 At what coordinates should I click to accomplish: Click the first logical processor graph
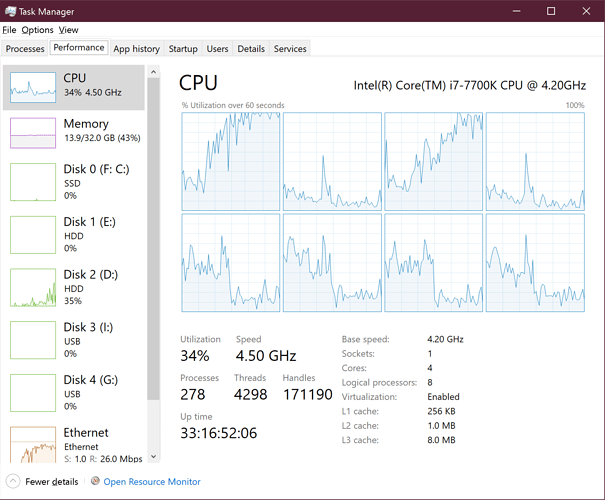pyautogui.click(x=230, y=159)
